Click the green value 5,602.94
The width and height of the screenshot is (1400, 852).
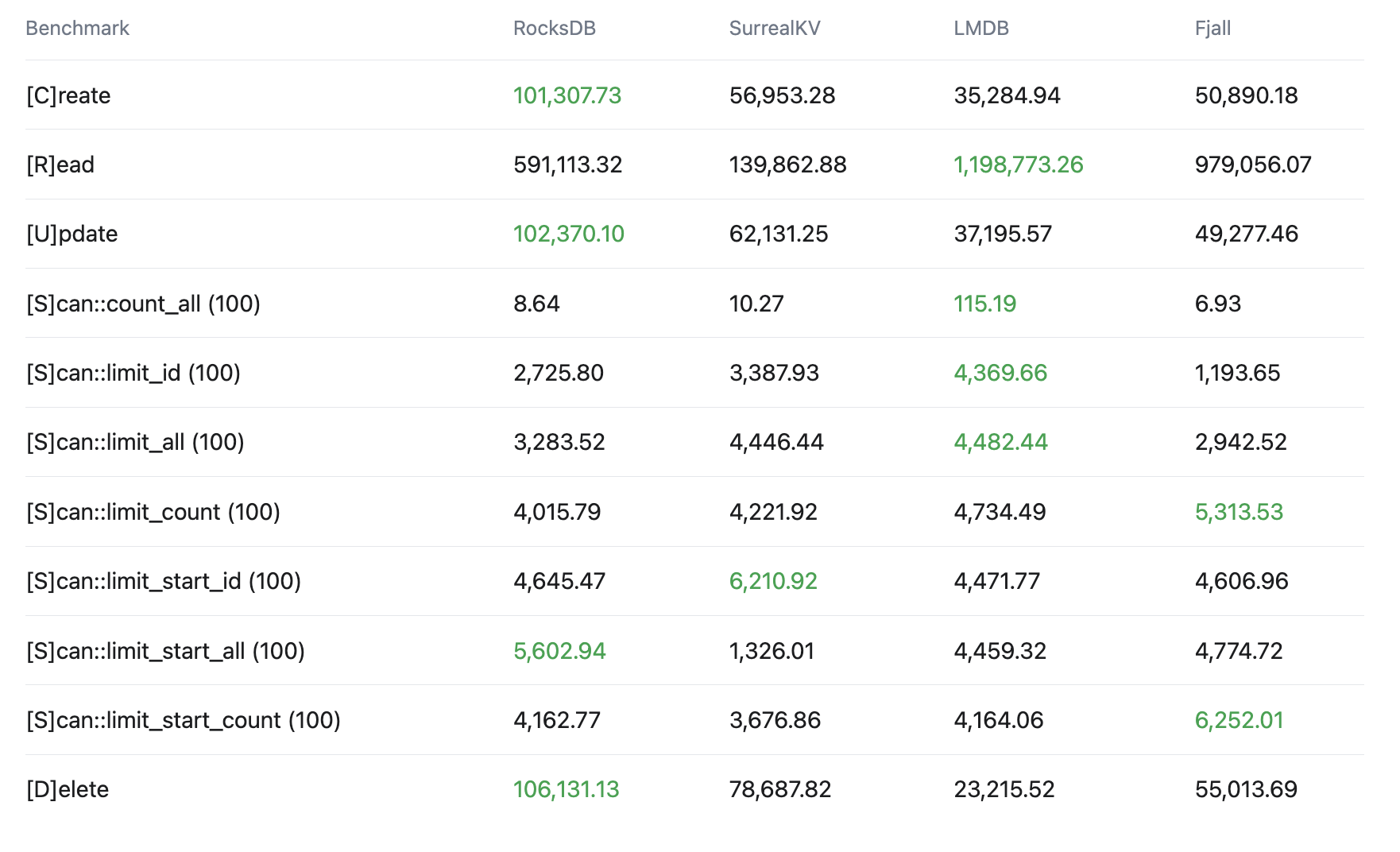tap(559, 651)
